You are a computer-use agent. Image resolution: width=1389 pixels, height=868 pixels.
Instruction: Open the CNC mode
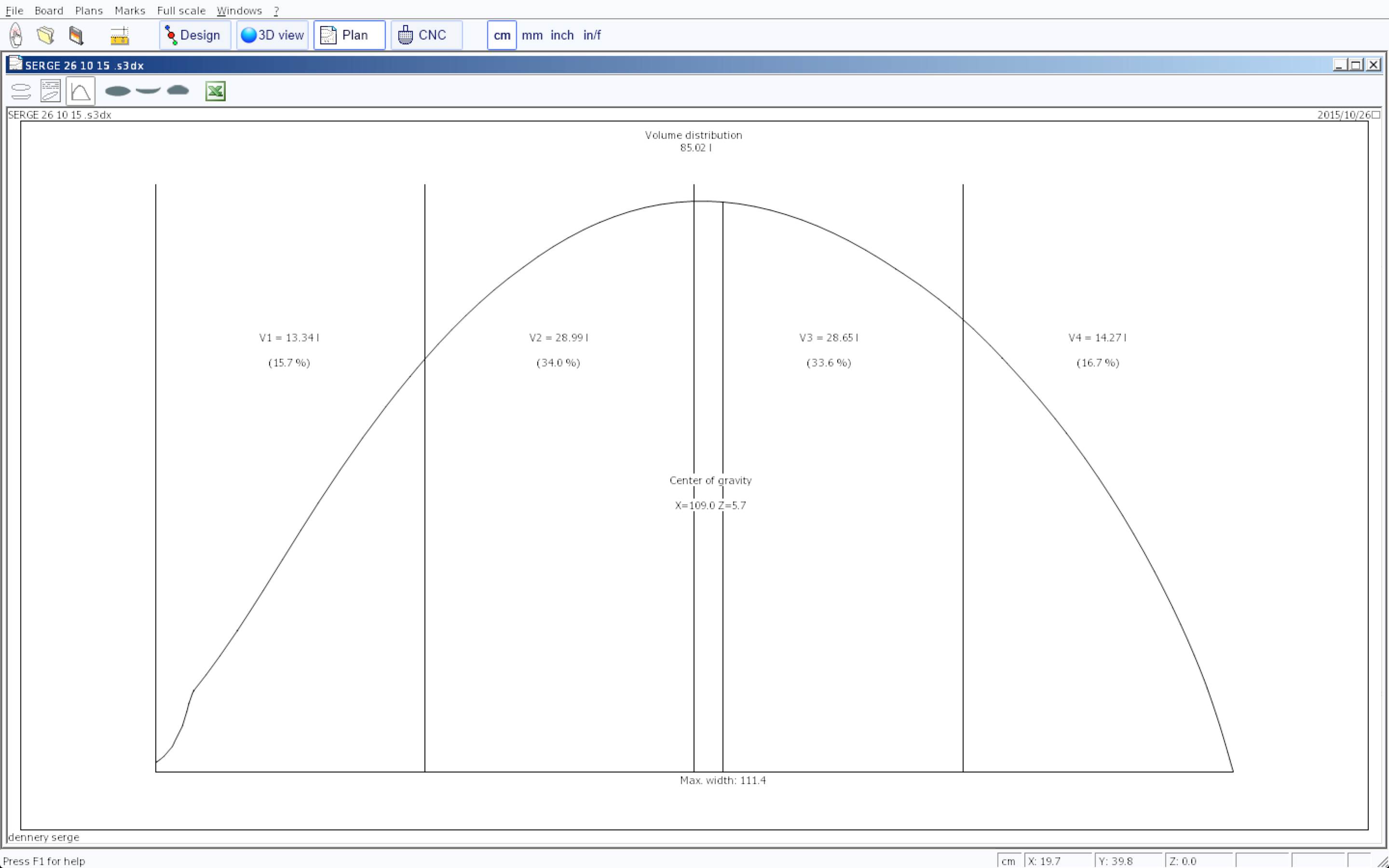pyautogui.click(x=426, y=35)
